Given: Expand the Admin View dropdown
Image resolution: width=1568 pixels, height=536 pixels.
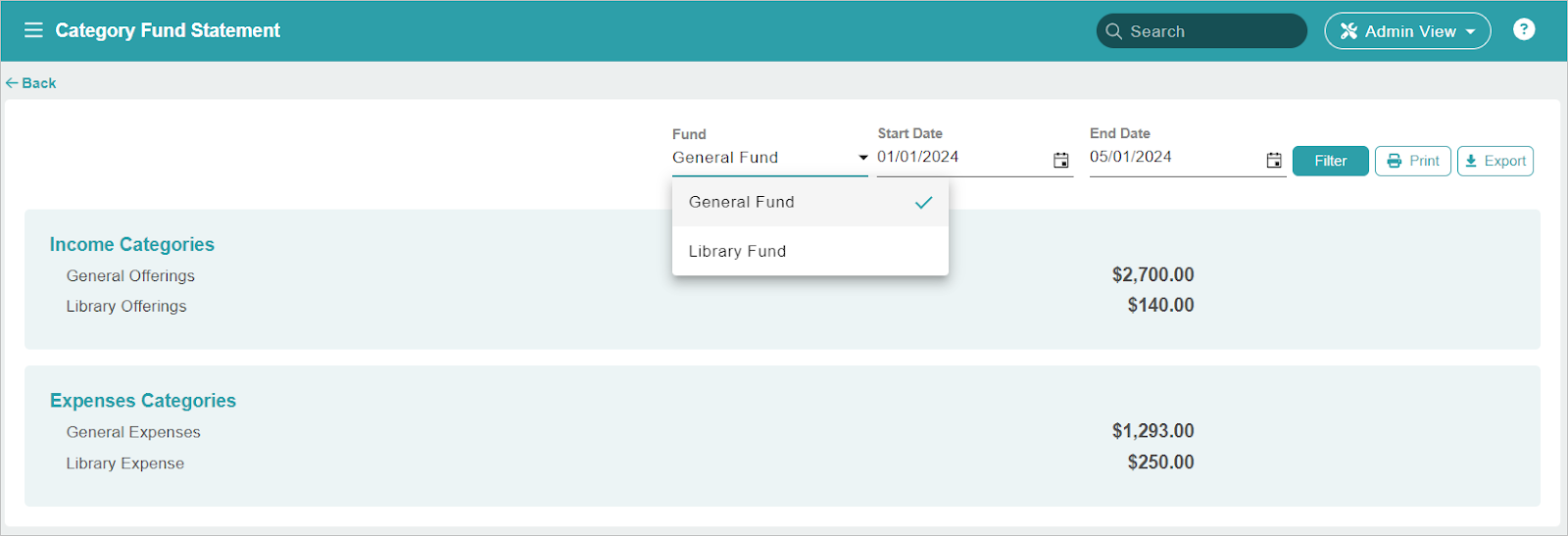Looking at the screenshot, I should click(1407, 31).
